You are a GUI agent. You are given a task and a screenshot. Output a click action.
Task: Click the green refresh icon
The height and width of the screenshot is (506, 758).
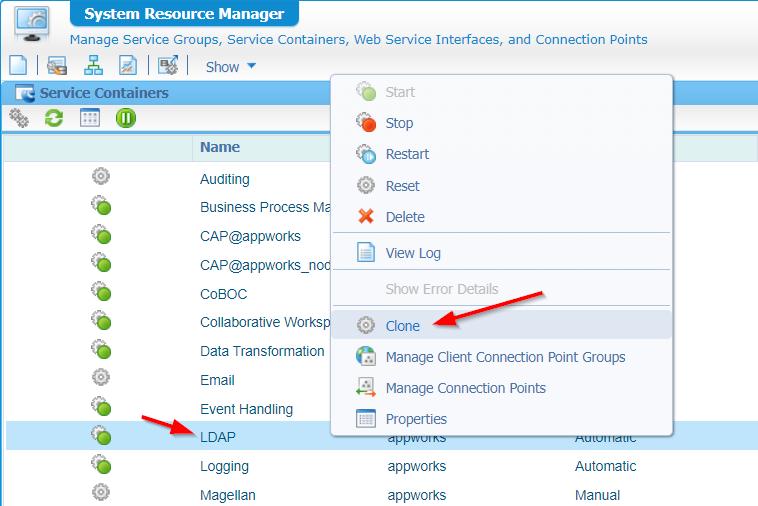click(54, 118)
